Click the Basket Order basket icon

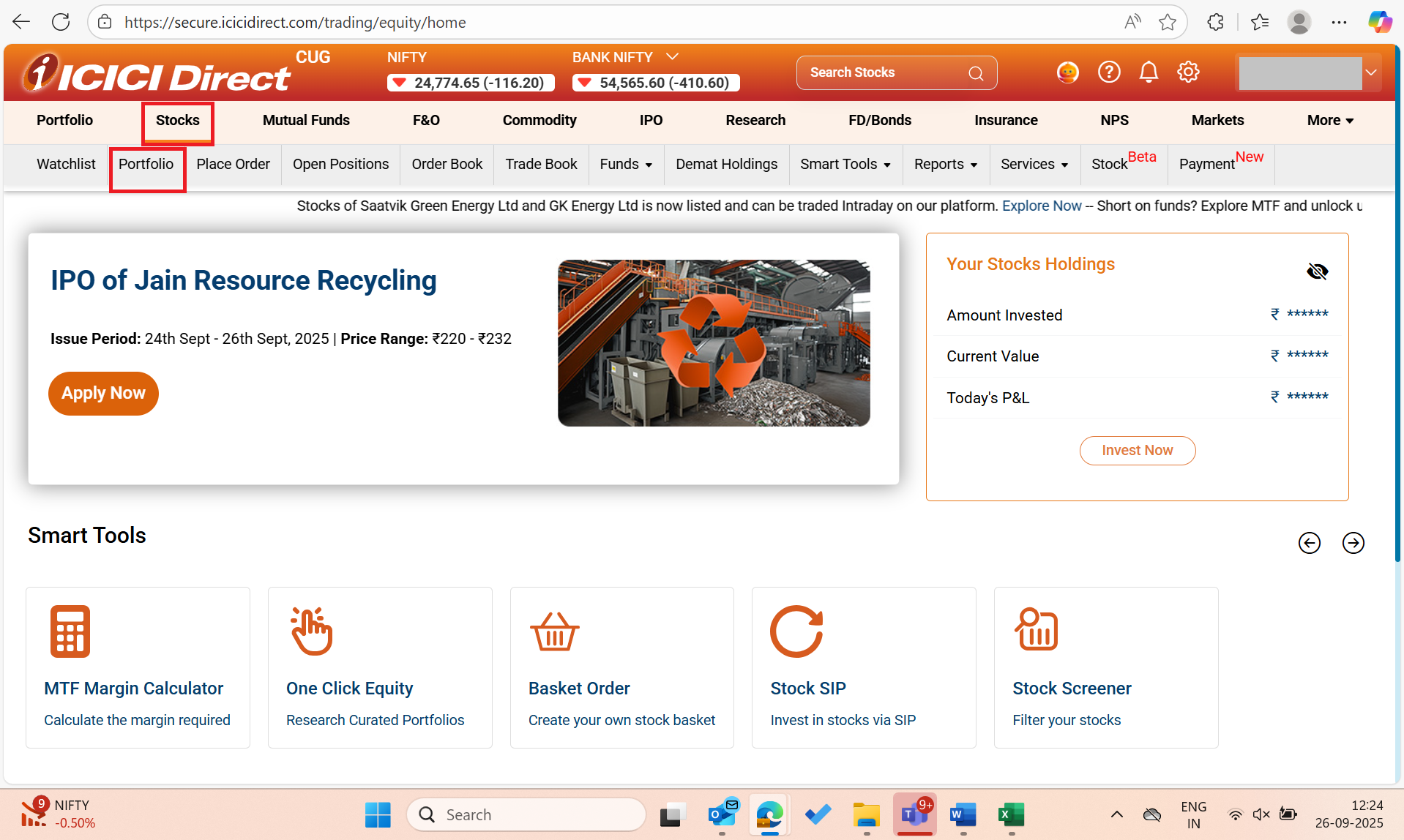[554, 631]
